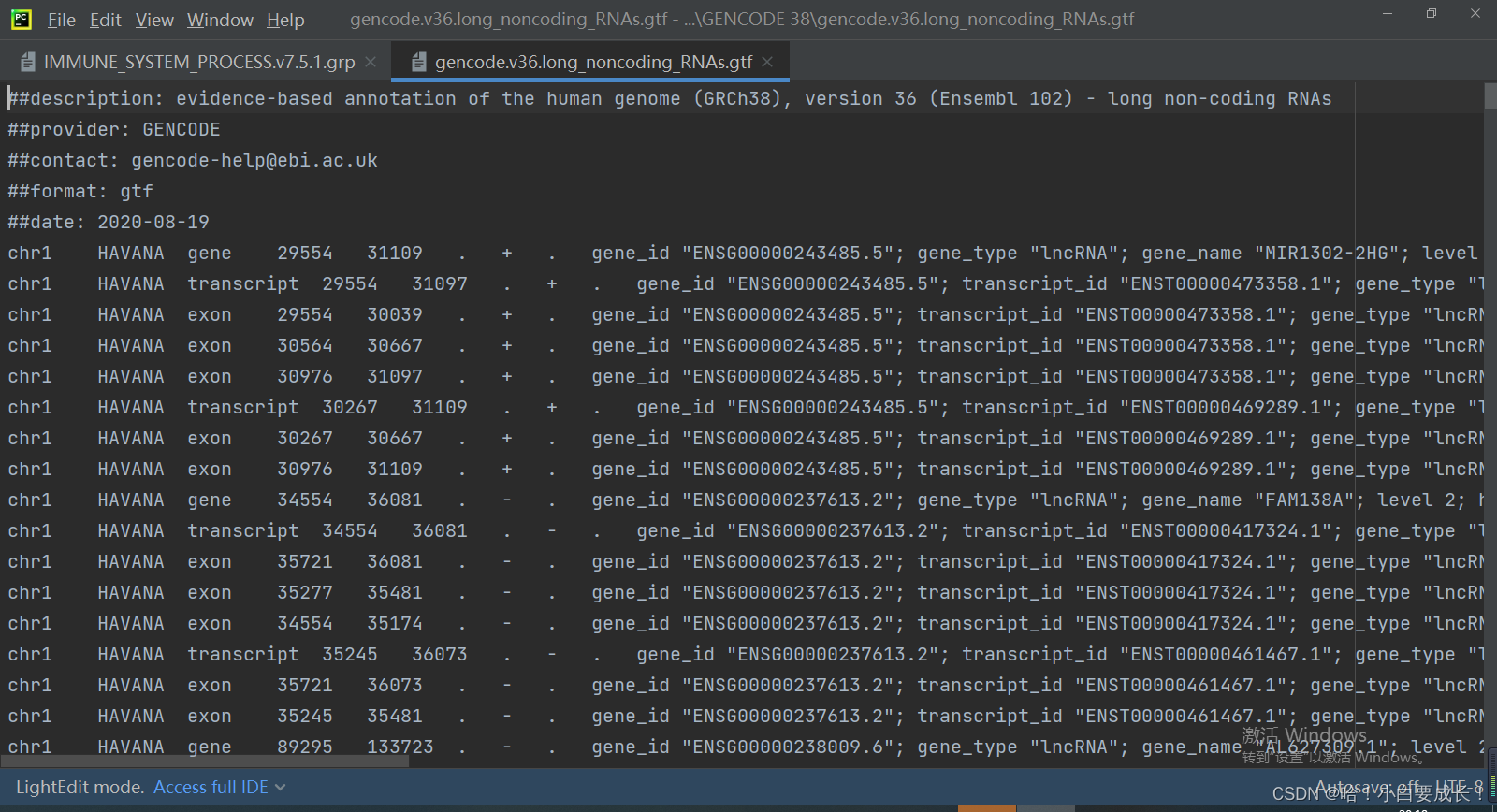This screenshot has height=812, width=1497.
Task: Click the '##provider: GENCODE' line
Action: coord(114,129)
